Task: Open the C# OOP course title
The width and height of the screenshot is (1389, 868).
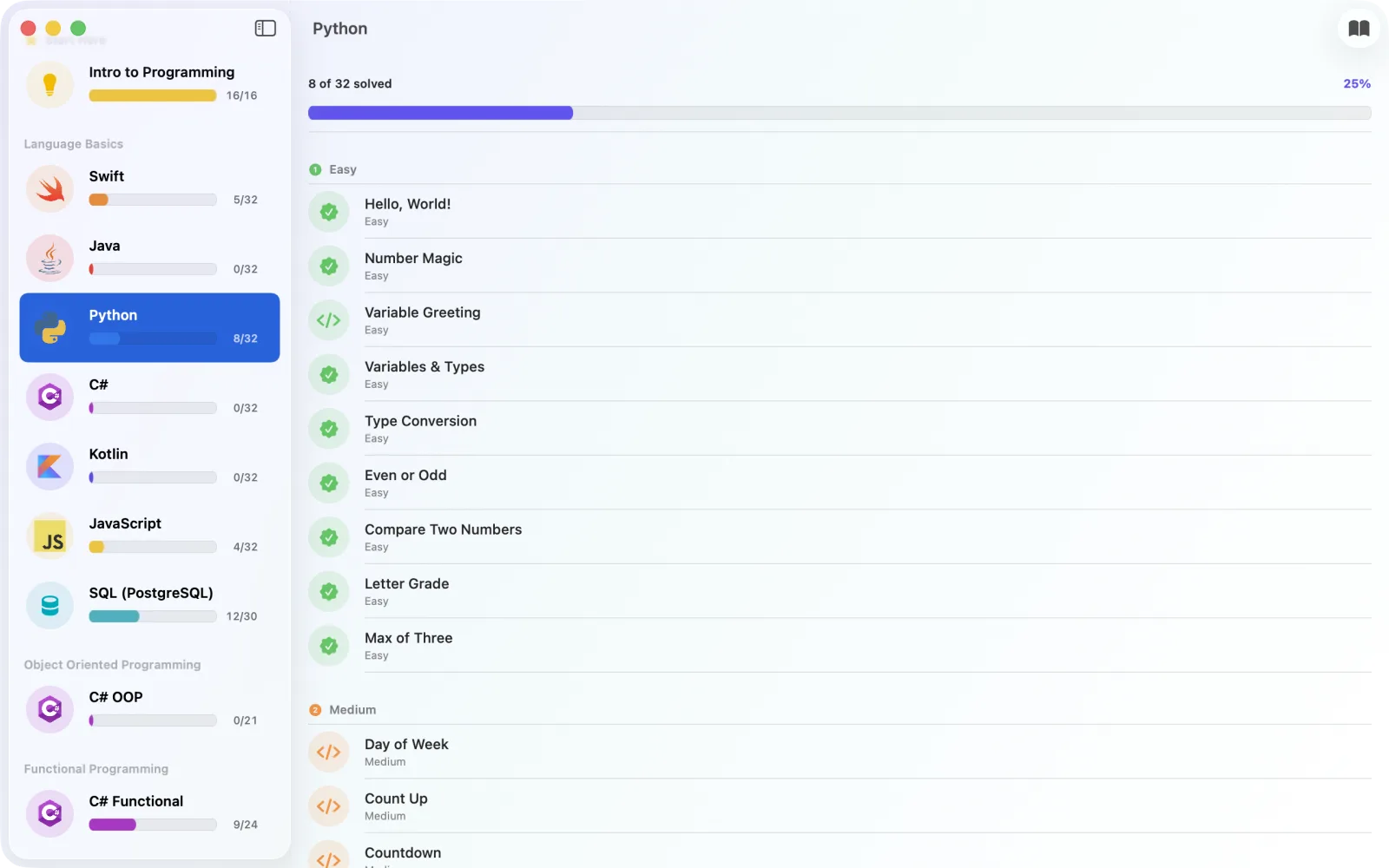Action: [115, 697]
